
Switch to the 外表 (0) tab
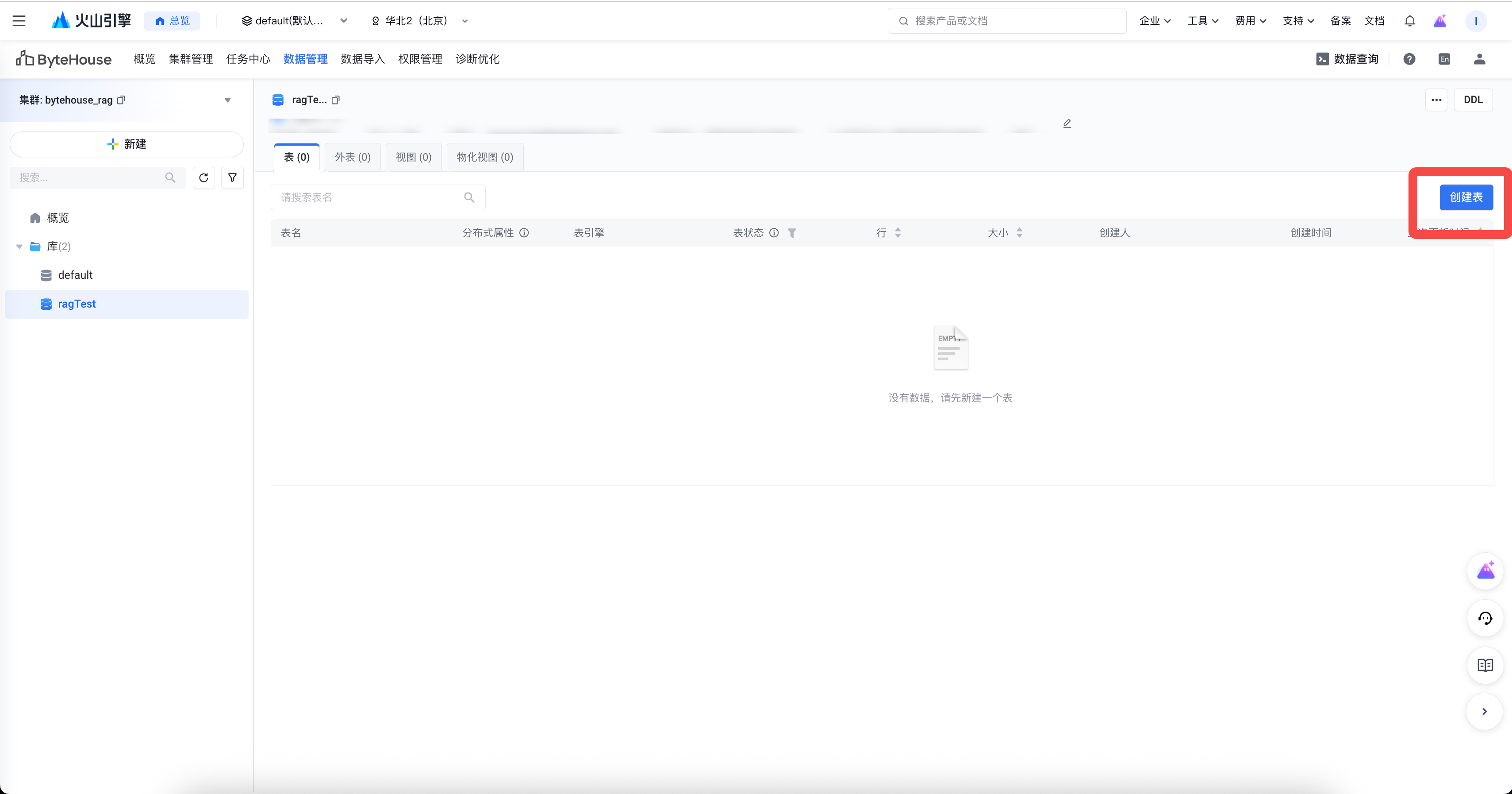352,157
